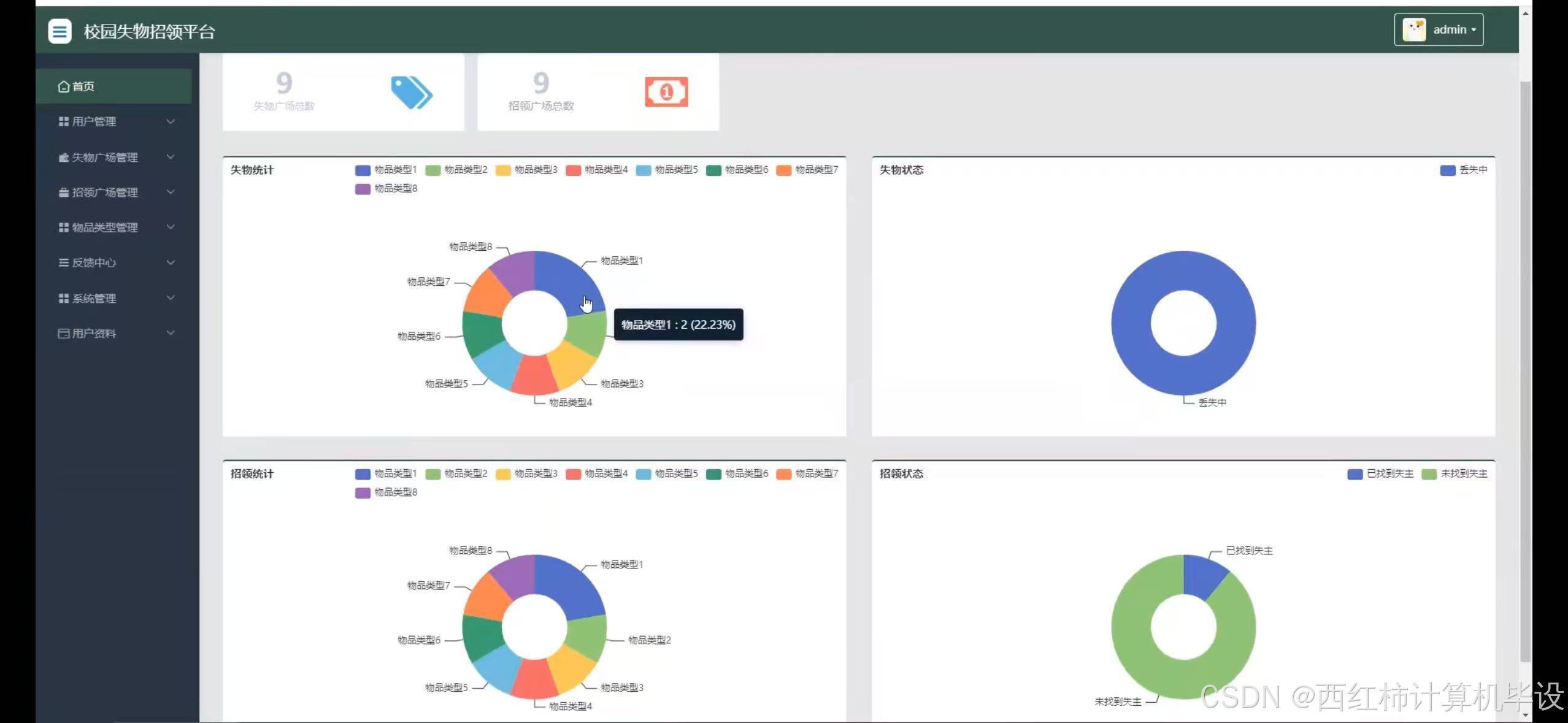Toggle the 未找到失主 legend label in the 招领状态 chart
Screen dimensions: 1568x723
click(1464, 473)
